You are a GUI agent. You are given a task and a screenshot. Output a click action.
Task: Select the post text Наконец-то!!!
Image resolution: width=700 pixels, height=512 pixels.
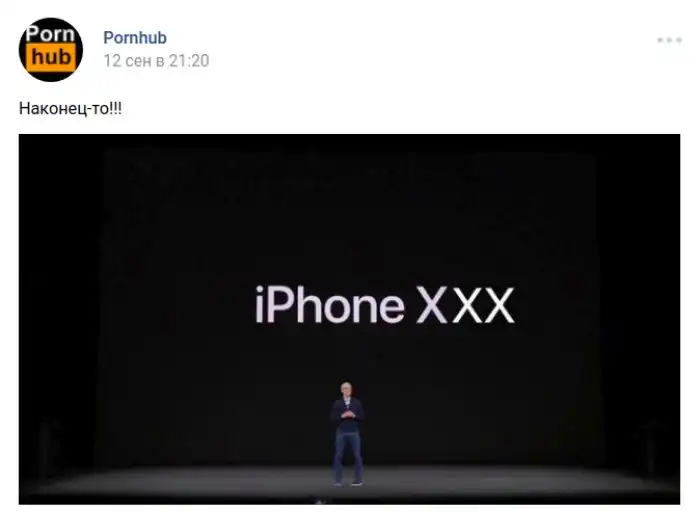click(70, 108)
